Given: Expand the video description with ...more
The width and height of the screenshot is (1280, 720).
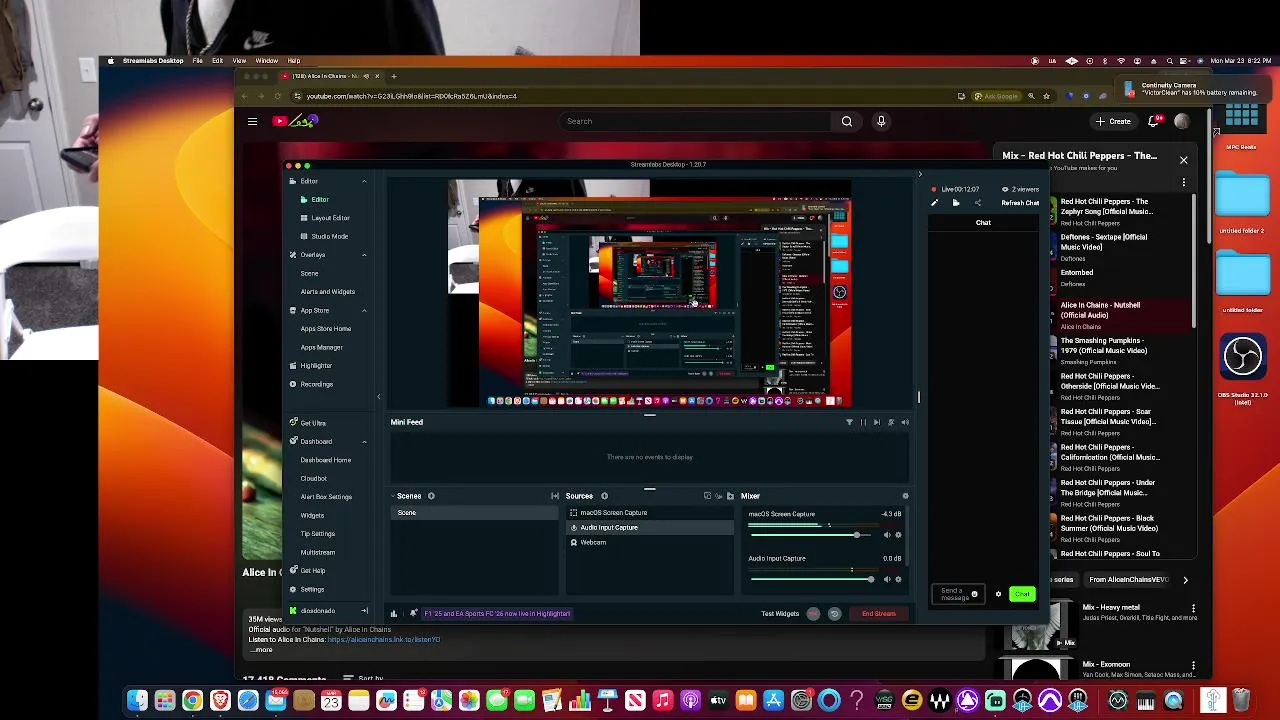Looking at the screenshot, I should (262, 650).
